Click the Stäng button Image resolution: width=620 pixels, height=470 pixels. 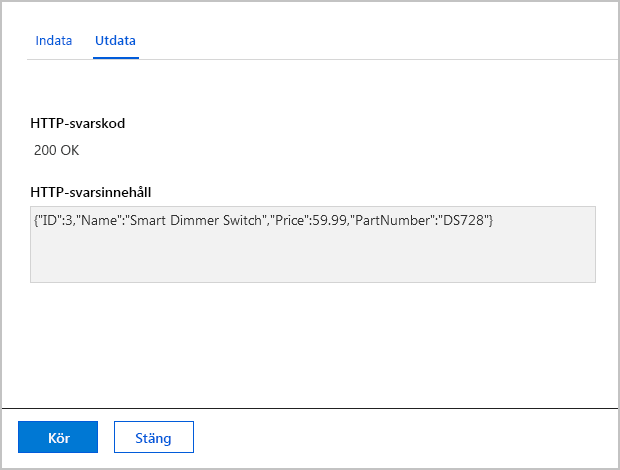tap(153, 437)
